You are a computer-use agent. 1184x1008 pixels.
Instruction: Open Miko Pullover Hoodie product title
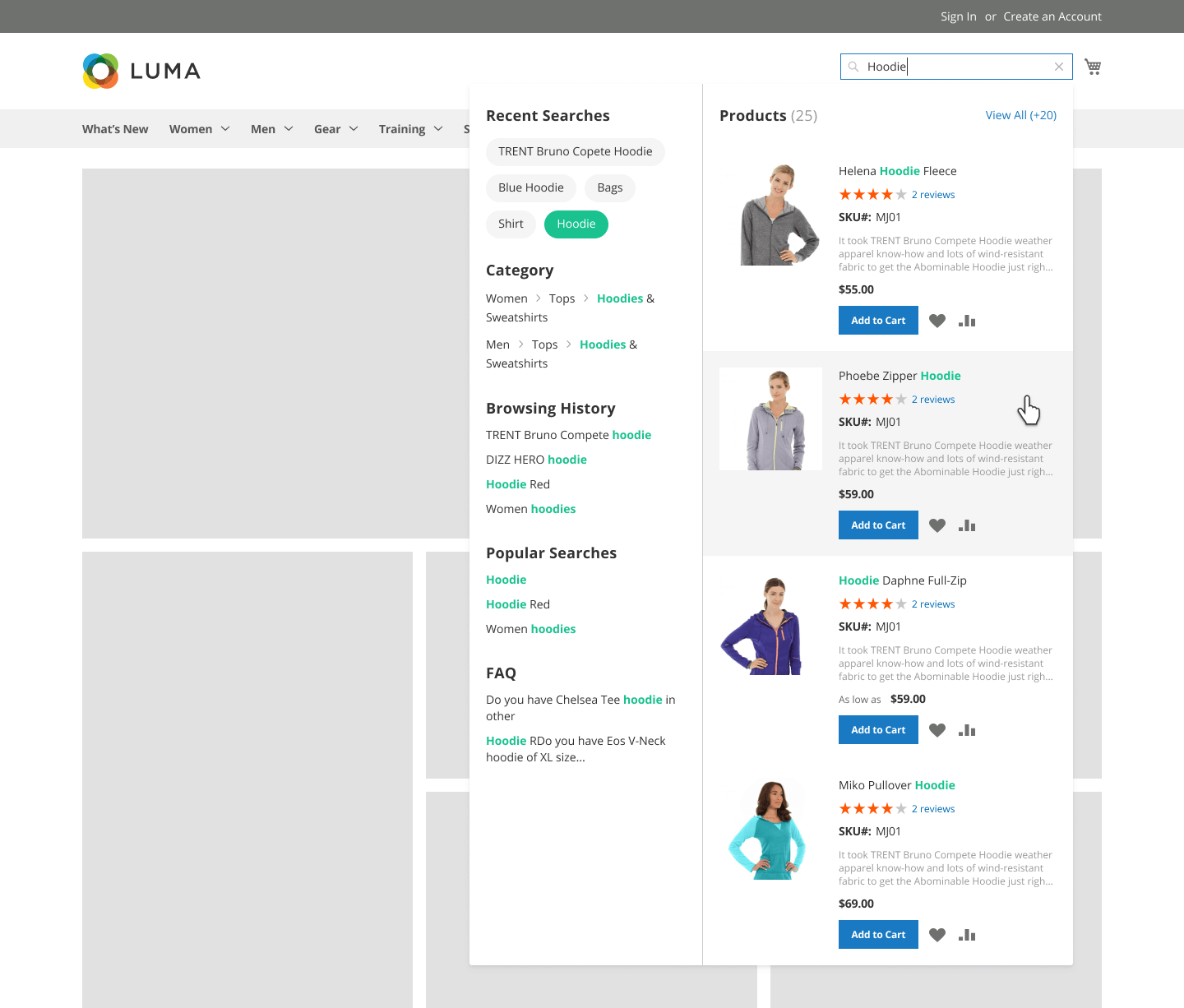pyautogui.click(x=897, y=785)
